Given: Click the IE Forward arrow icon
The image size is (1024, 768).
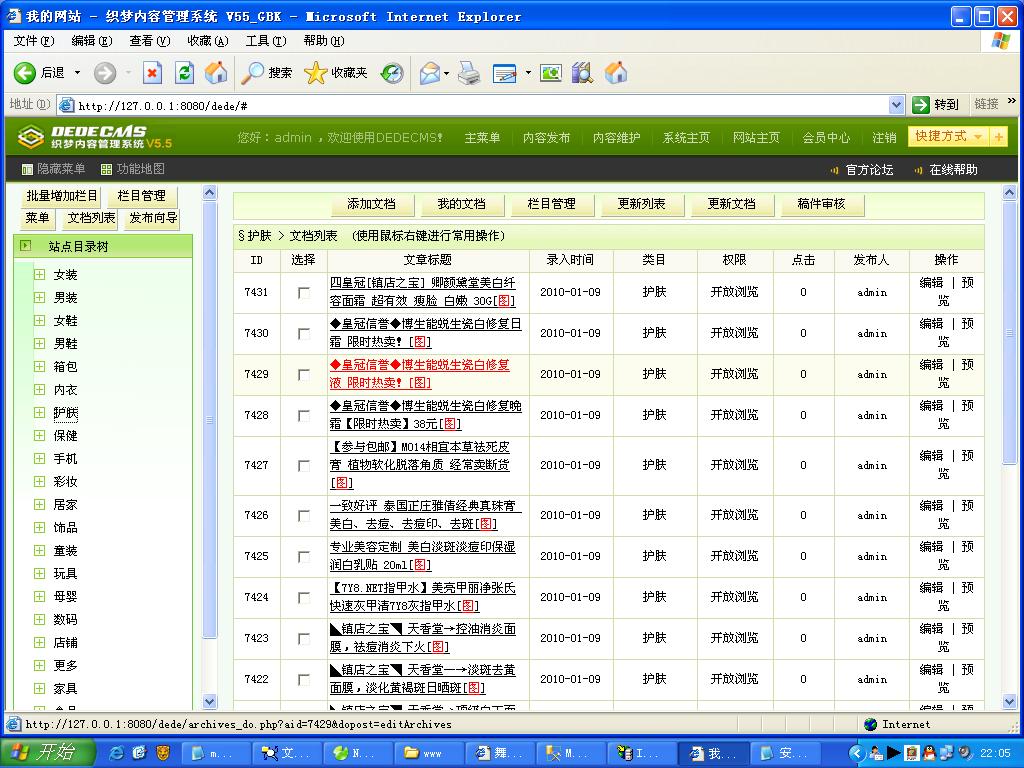Looking at the screenshot, I should point(104,72).
